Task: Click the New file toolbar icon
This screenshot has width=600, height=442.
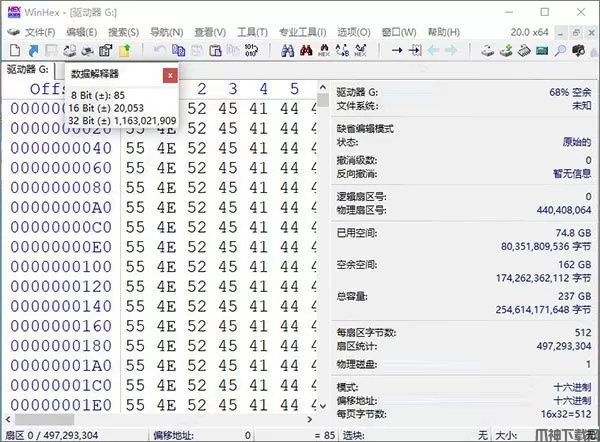Action: point(13,50)
